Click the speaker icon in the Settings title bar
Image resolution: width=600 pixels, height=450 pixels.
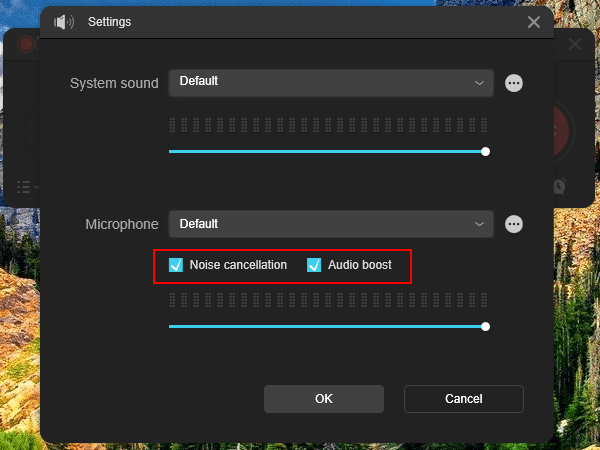tap(64, 22)
